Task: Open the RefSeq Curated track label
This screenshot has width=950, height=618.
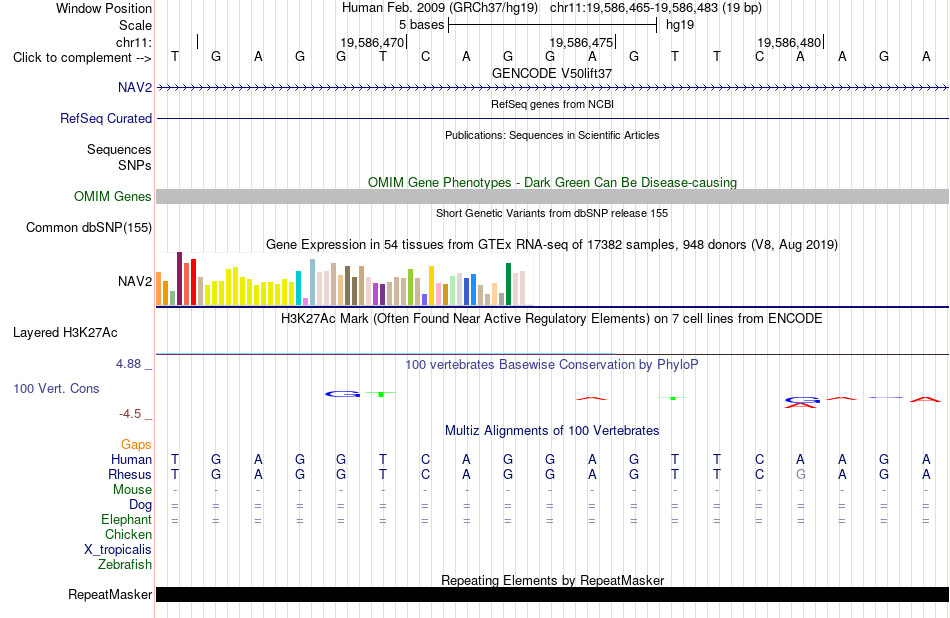Action: [106, 118]
